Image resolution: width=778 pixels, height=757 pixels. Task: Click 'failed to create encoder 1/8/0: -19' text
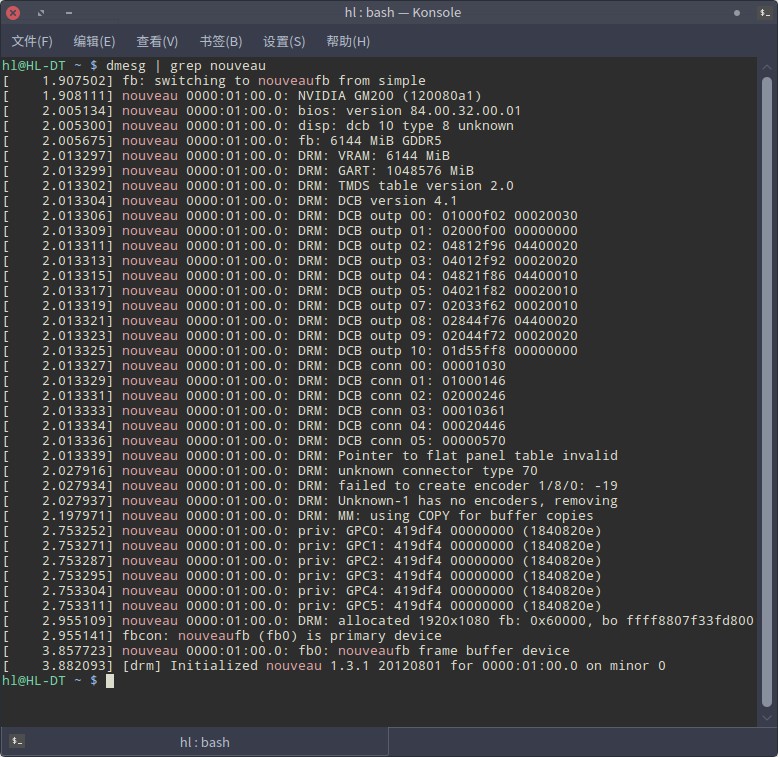pos(478,486)
